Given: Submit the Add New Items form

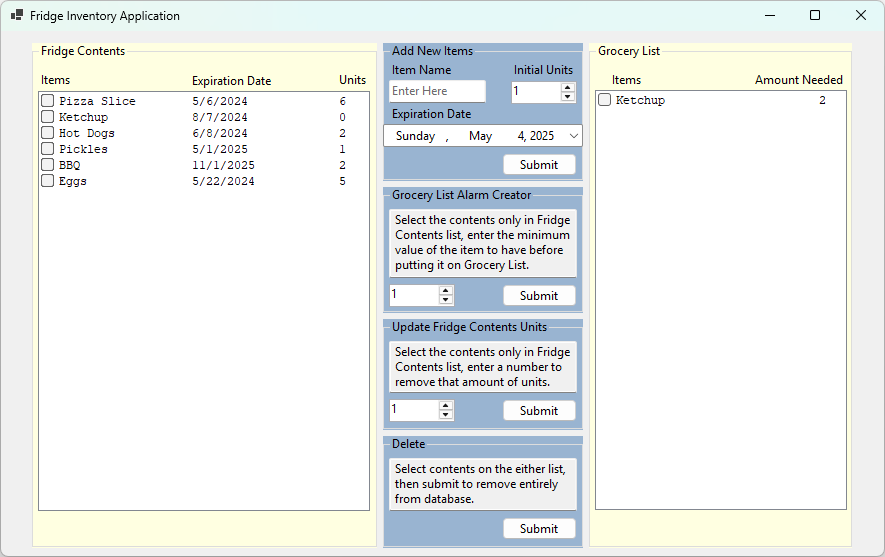Looking at the screenshot, I should pyautogui.click(x=539, y=165).
